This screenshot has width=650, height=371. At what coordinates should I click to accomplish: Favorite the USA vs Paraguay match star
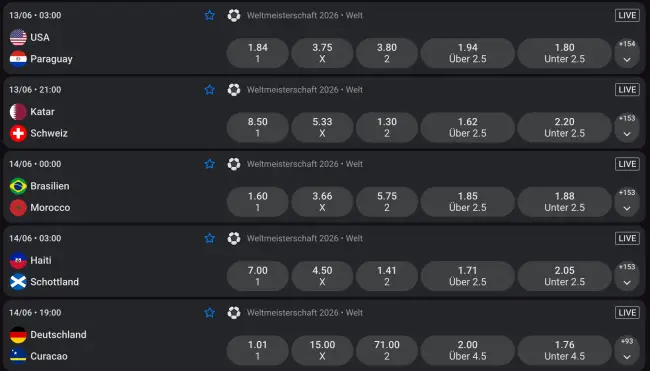[x=210, y=15]
